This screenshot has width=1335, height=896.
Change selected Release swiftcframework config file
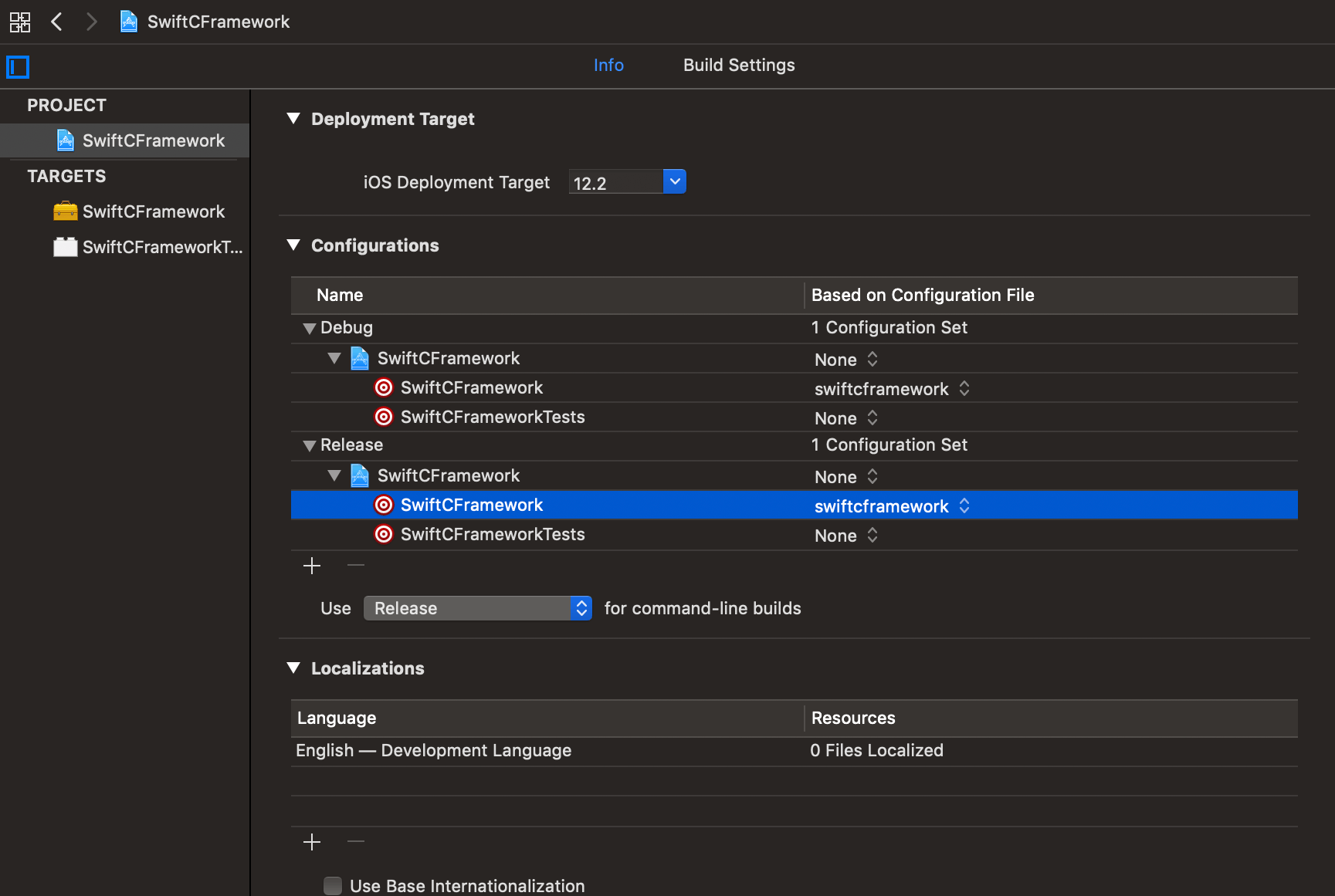coord(892,506)
